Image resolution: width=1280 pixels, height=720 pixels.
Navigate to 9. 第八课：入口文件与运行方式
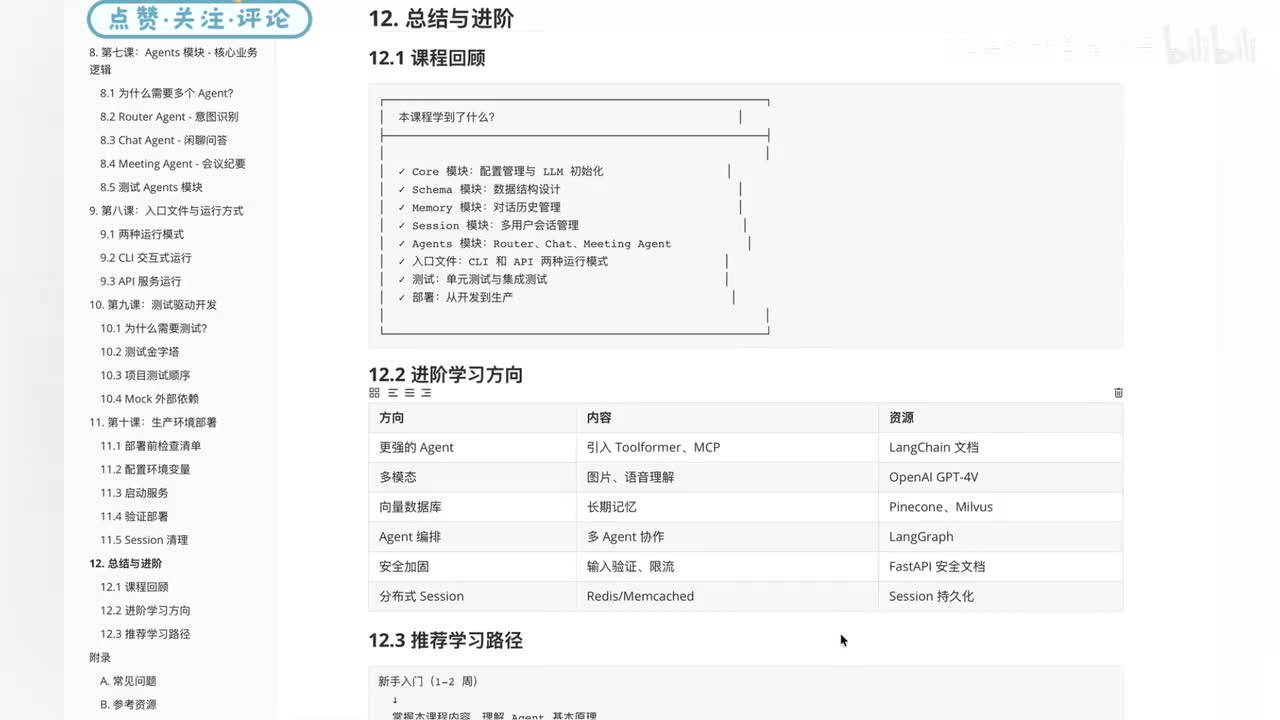(166, 211)
